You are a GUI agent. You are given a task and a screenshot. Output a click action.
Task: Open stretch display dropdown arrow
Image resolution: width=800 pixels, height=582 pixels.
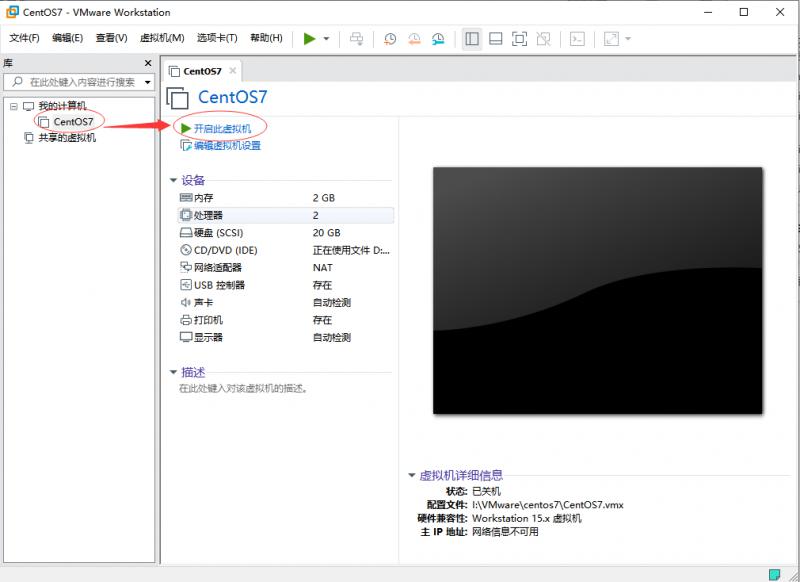point(628,39)
